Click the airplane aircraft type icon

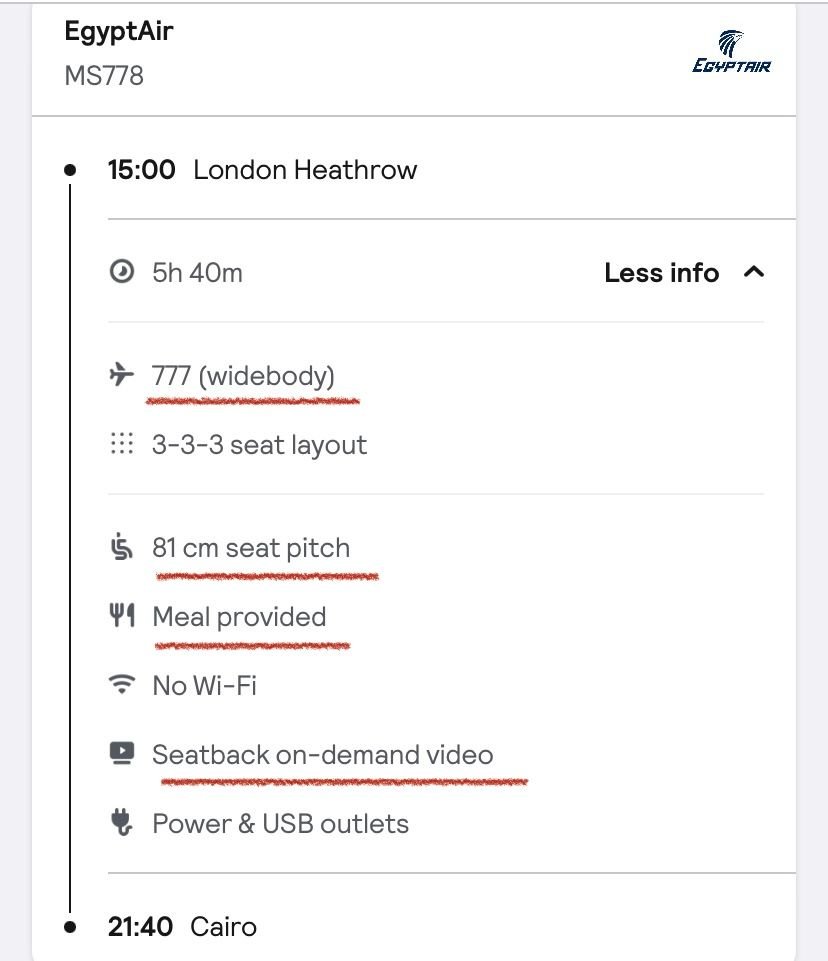pos(122,376)
